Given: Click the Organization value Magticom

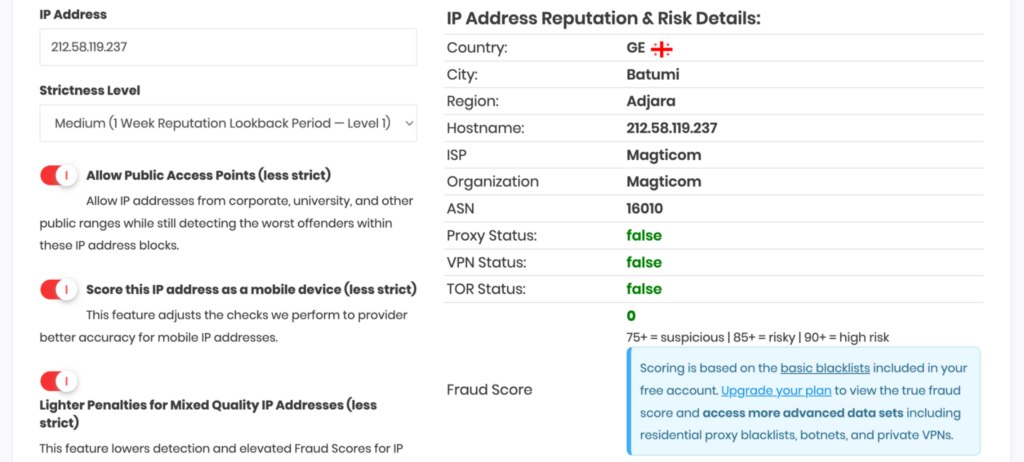Looking at the screenshot, I should 664,182.
